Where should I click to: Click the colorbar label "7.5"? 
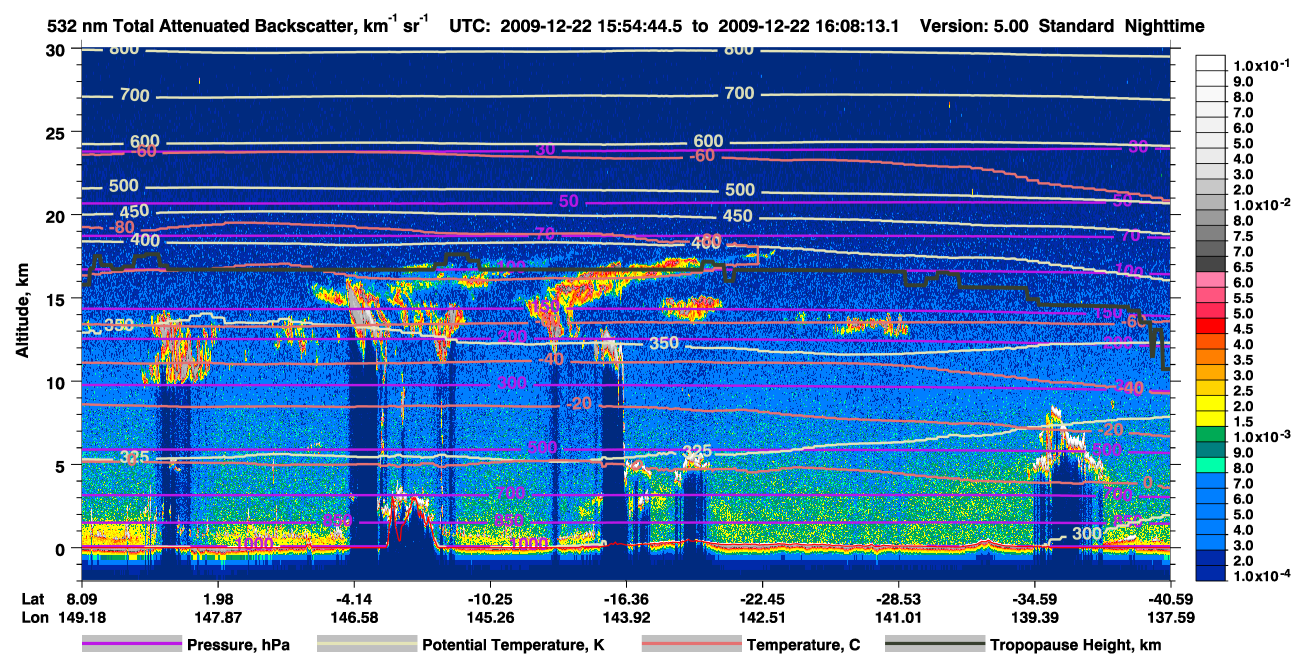click(1242, 236)
